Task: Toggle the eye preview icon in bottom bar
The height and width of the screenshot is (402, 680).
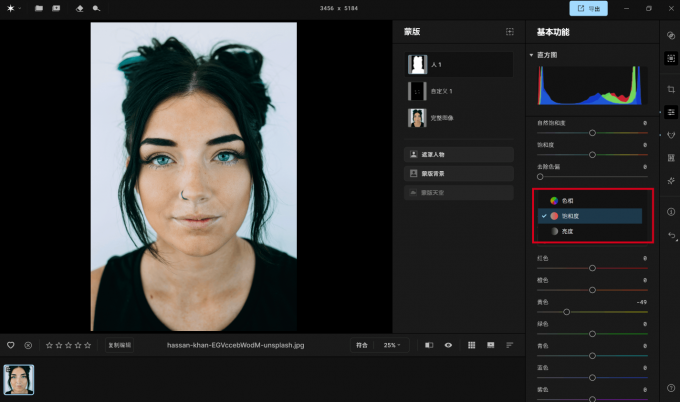Action: (448, 345)
